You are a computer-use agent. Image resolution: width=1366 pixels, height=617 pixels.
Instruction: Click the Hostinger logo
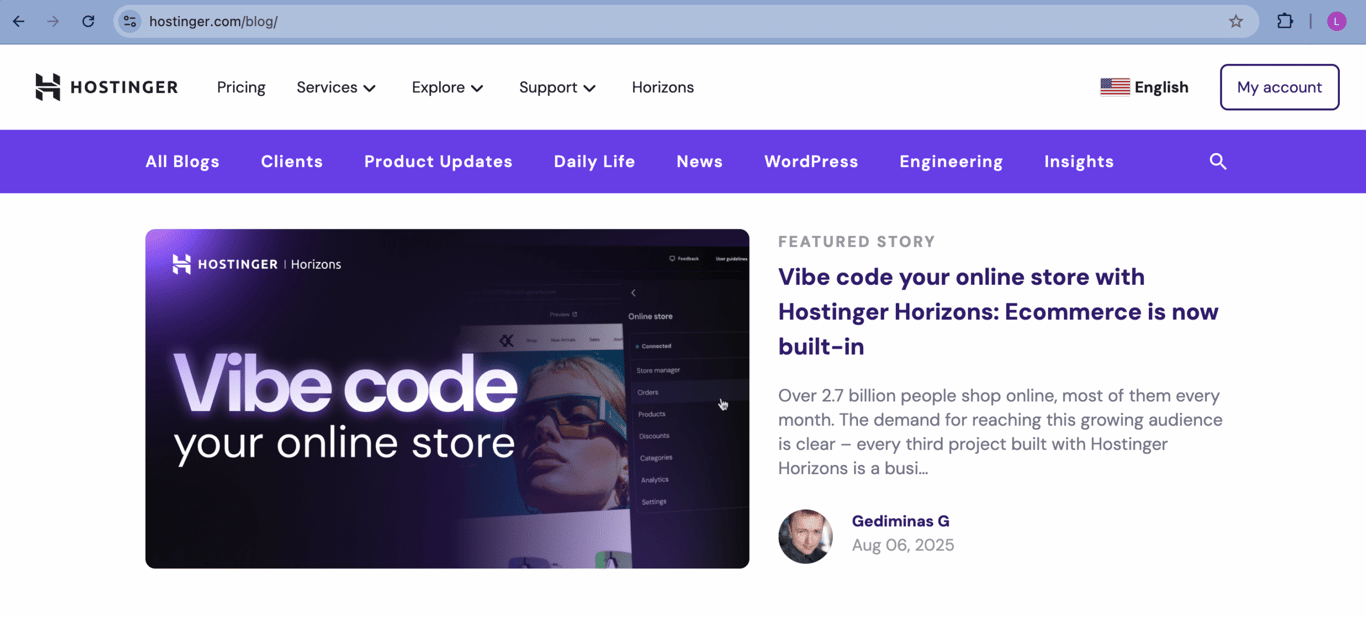click(x=105, y=87)
